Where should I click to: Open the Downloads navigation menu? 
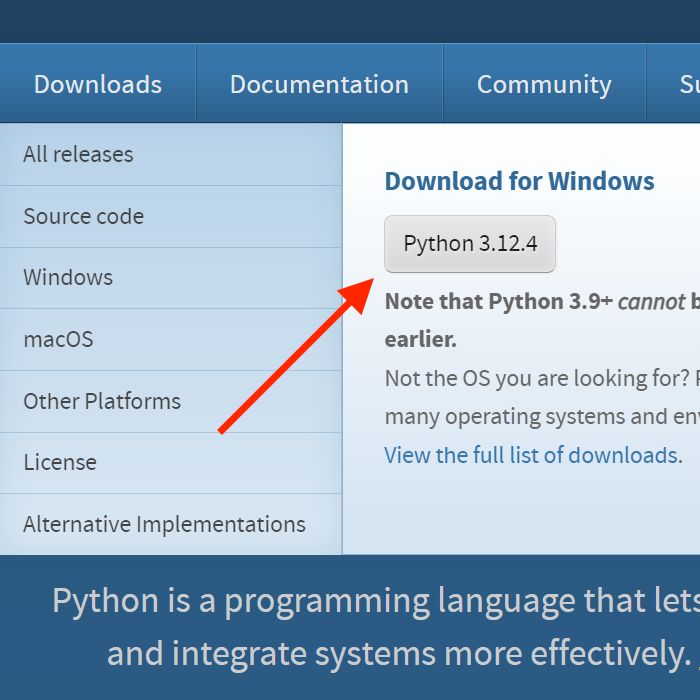98,84
